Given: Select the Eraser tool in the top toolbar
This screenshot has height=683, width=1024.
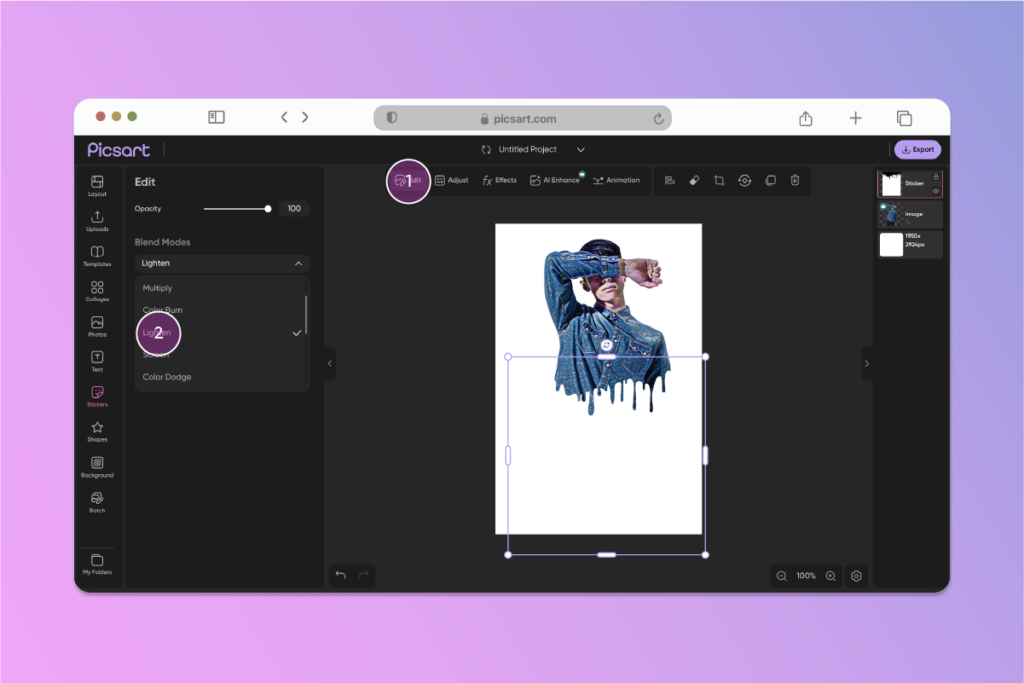Looking at the screenshot, I should (694, 180).
